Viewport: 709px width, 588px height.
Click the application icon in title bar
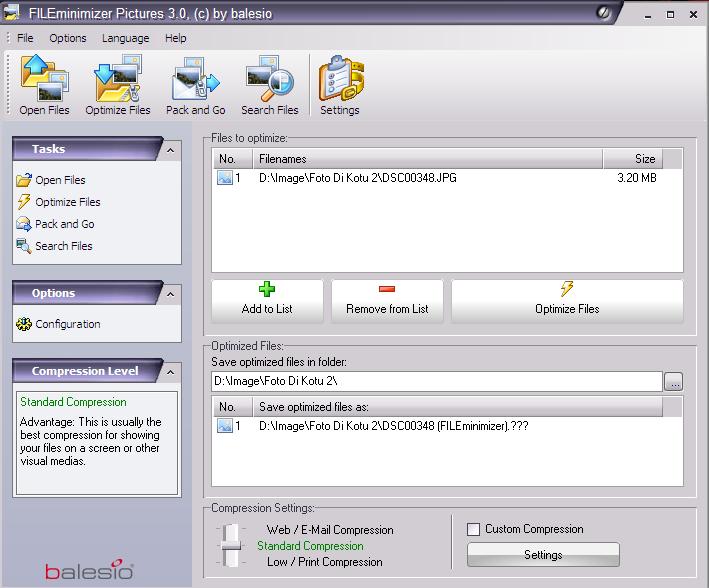pos(11,12)
